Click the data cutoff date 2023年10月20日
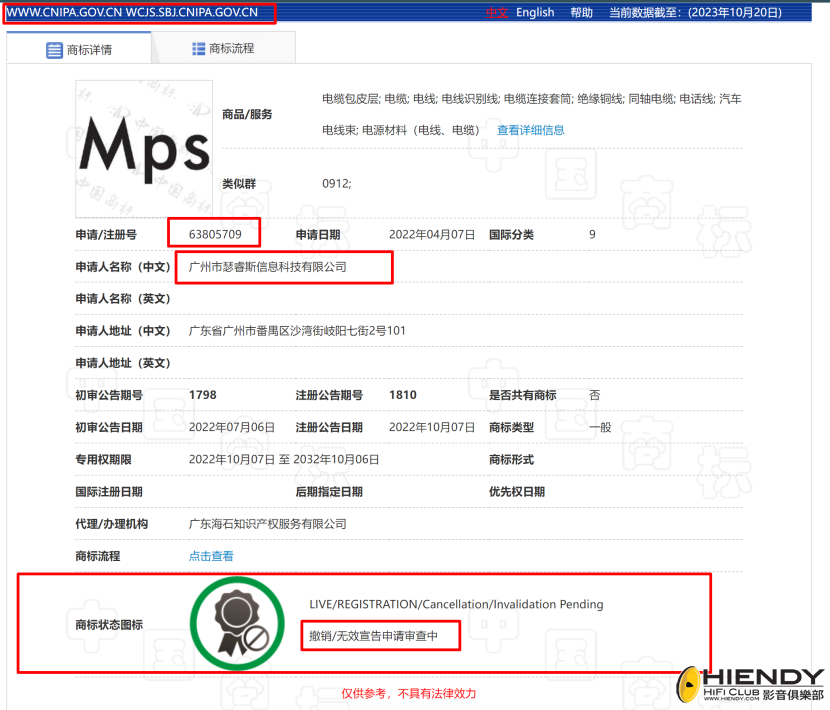Viewport: 830px width, 710px height. [735, 12]
